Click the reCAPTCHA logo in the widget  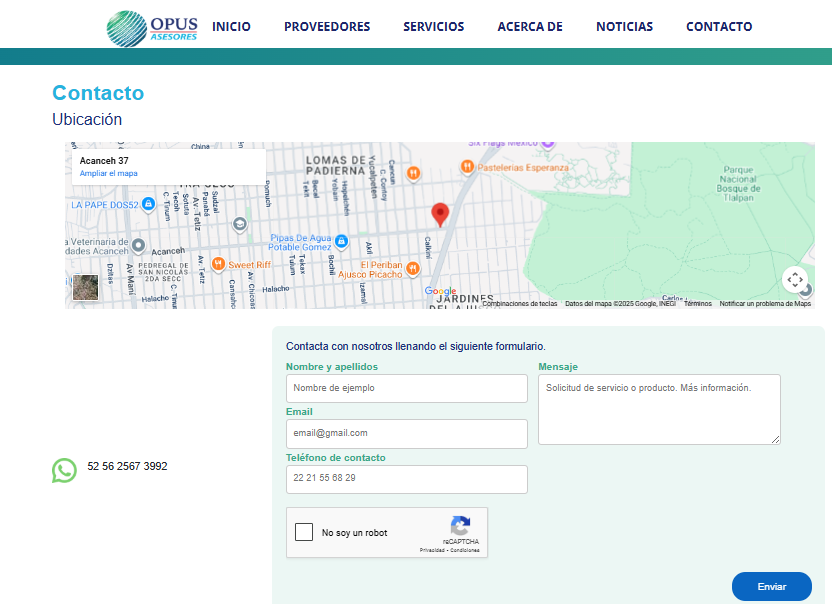[460, 527]
